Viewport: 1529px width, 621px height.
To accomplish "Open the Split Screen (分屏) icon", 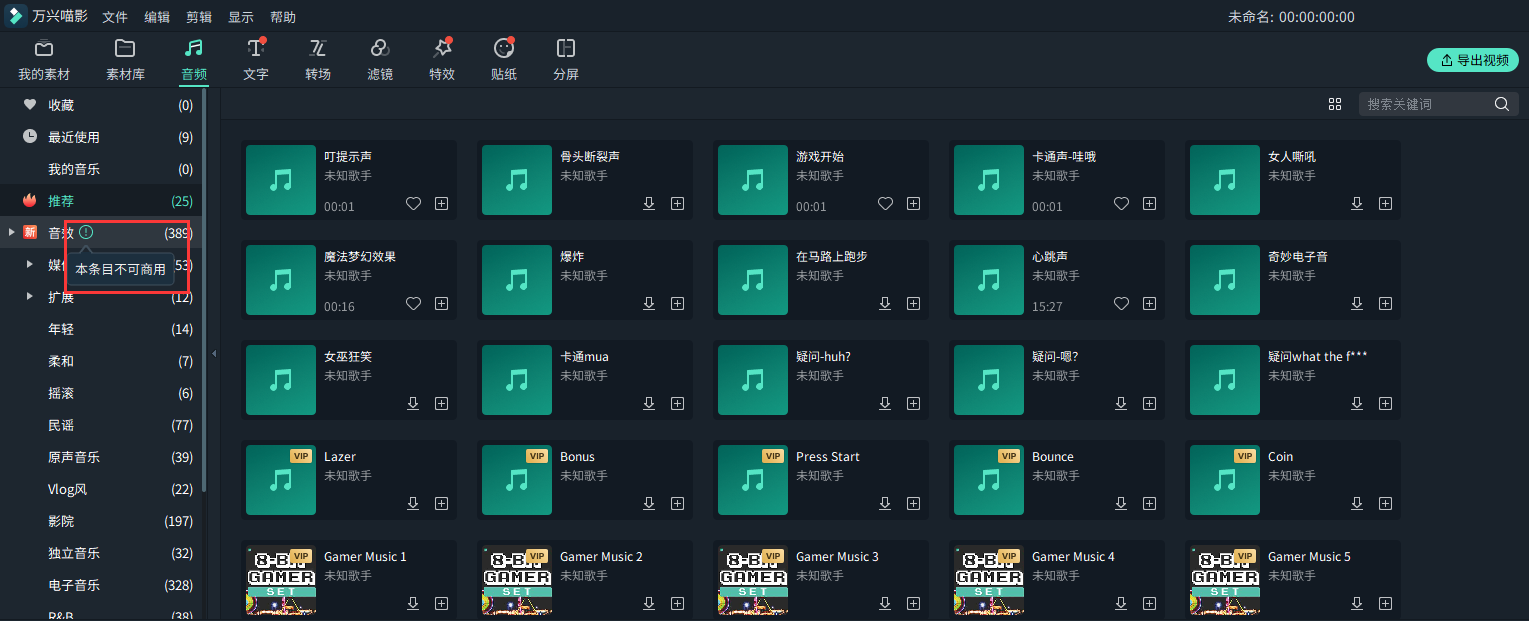I will pos(566,49).
